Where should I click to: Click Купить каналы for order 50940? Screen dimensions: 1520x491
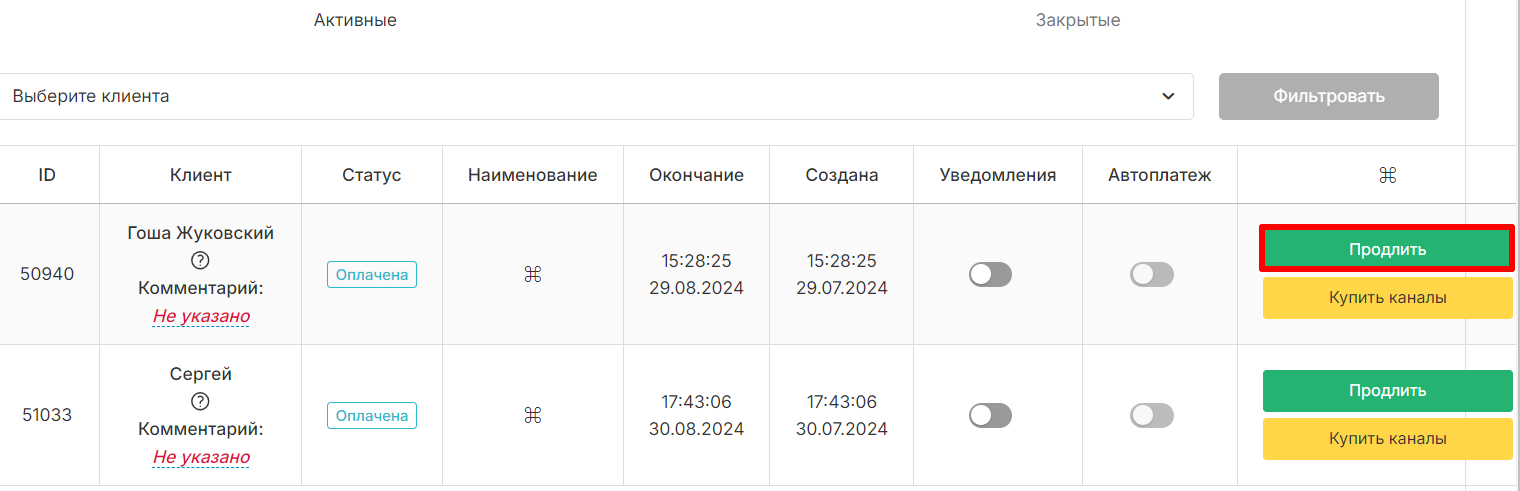[1387, 298]
